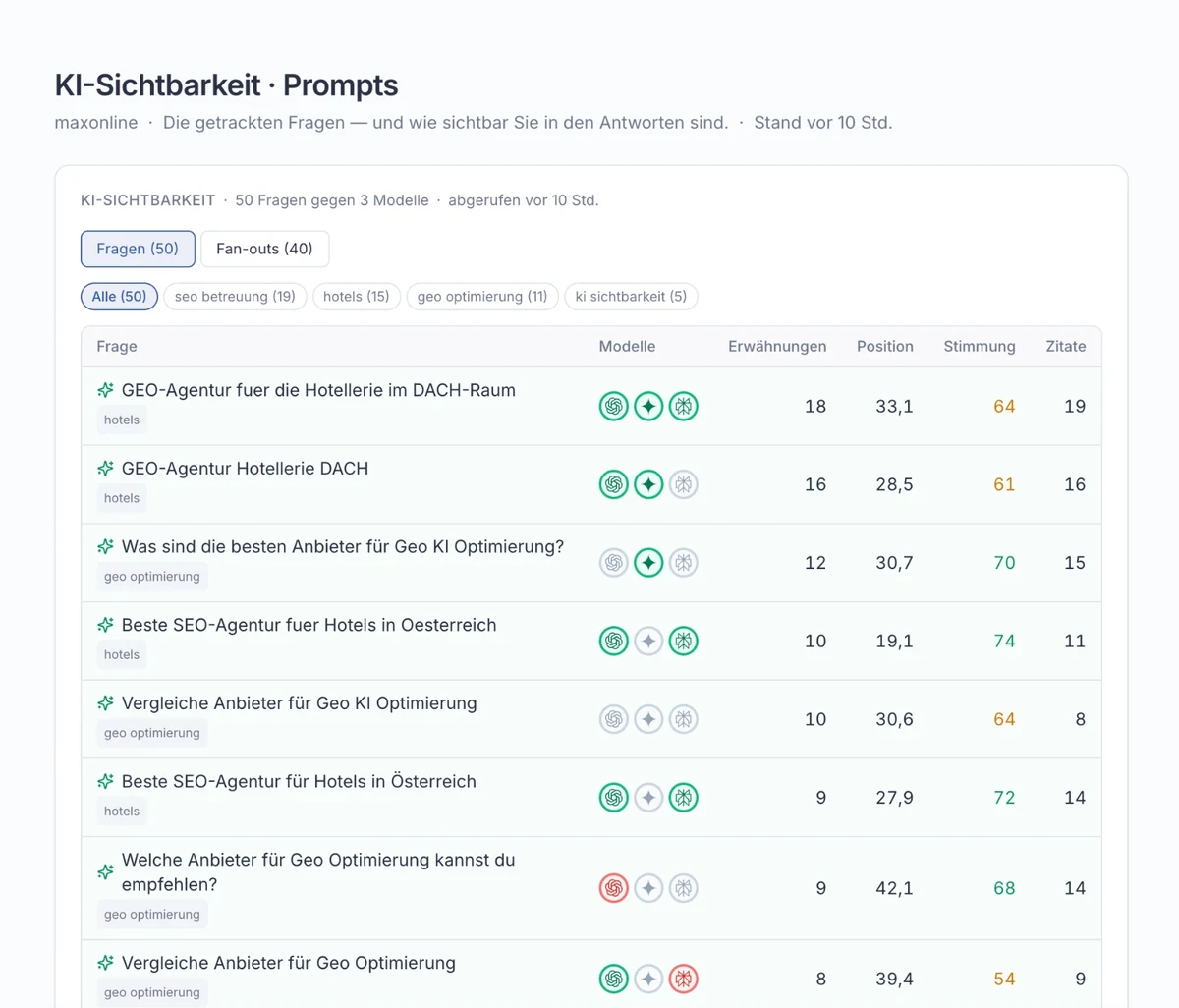This screenshot has width=1179, height=1008.
Task: Click ChatGPT icon in 'GEO-Agentur Hotellerie DACH' row
Action: [x=614, y=484]
